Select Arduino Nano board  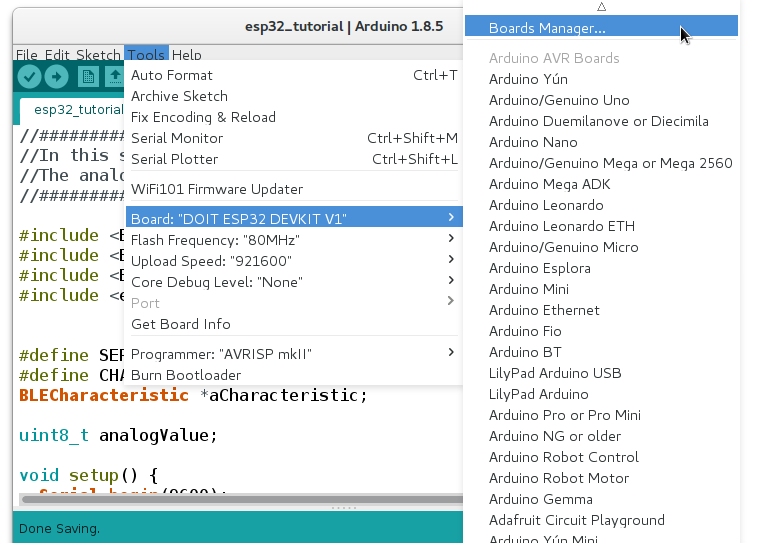click(x=601, y=142)
